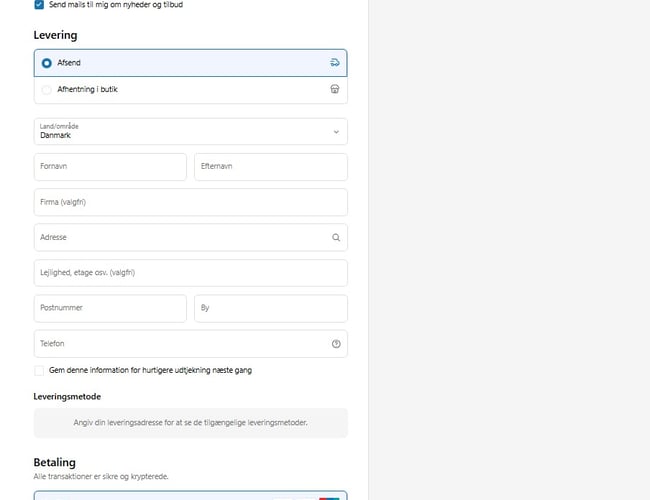The height and width of the screenshot is (500, 650).
Task: Enable Gem denne information checkbox
Action: click(x=39, y=370)
